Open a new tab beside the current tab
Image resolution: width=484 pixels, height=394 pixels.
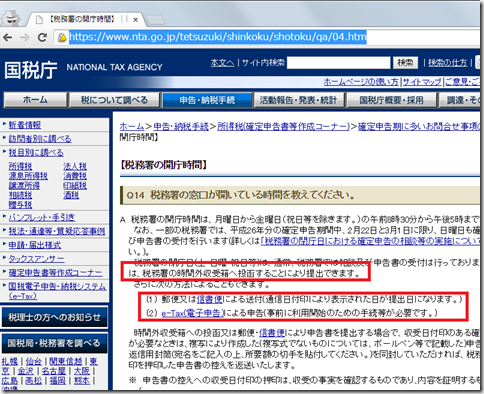[x=155, y=20]
